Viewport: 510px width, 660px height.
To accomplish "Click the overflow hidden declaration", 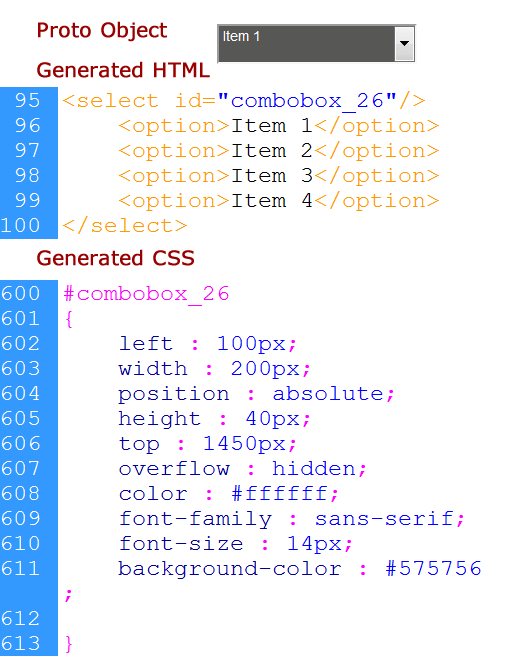I will [x=243, y=469].
